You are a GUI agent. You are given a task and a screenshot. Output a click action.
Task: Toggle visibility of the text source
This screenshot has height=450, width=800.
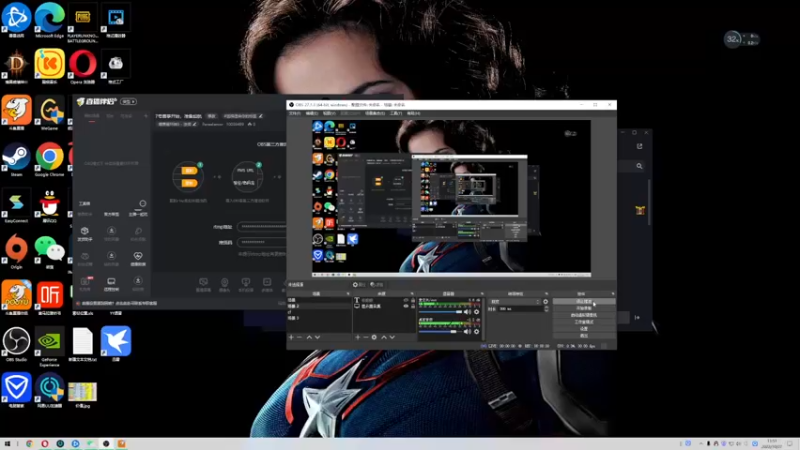pos(406,300)
